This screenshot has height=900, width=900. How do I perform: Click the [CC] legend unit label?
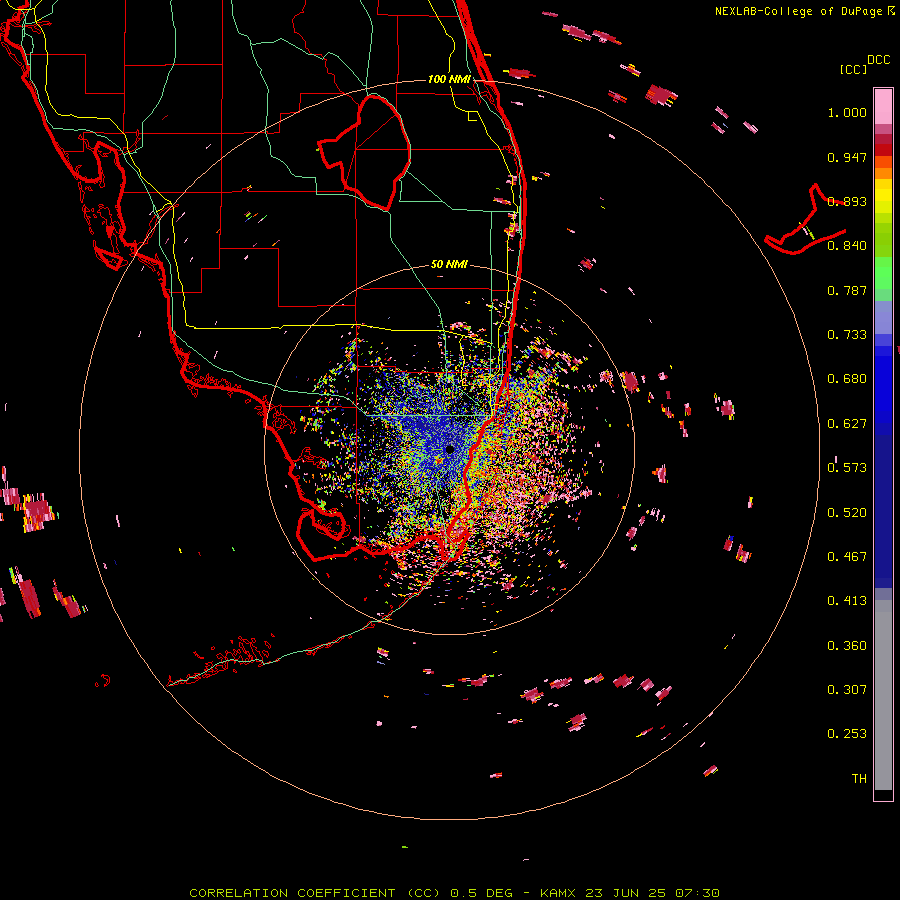(x=853, y=69)
